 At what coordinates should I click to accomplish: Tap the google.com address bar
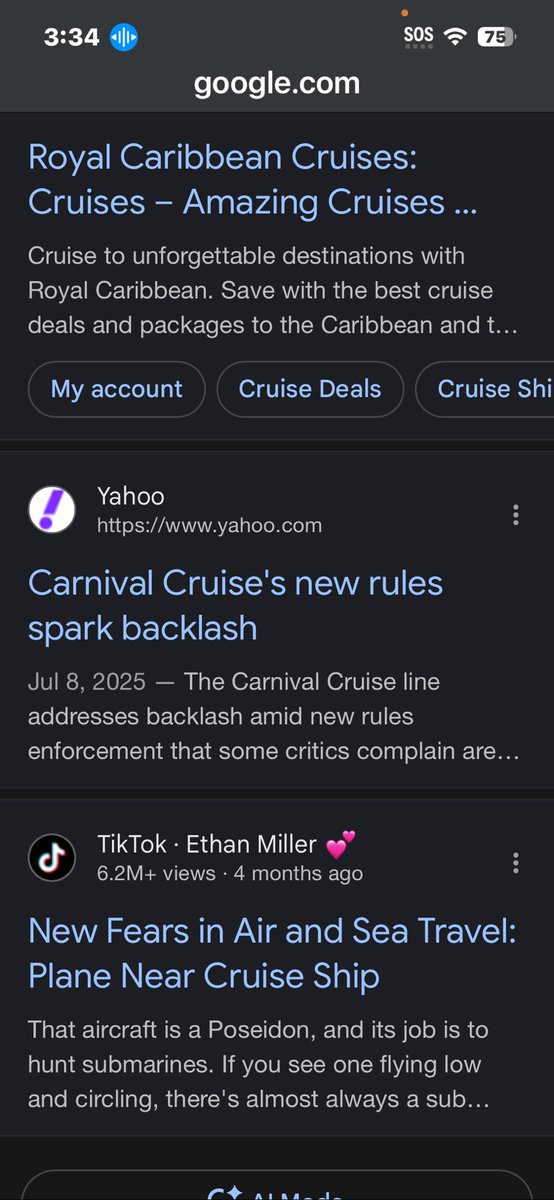[x=277, y=84]
